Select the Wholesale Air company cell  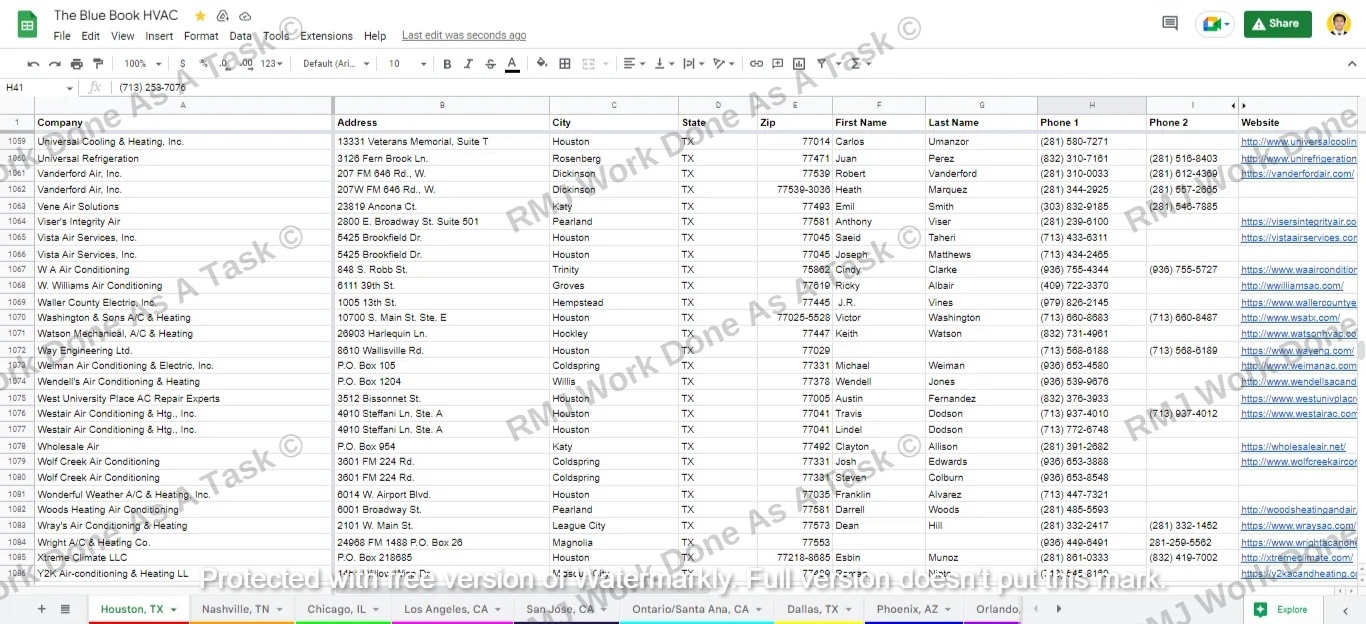click(x=183, y=446)
